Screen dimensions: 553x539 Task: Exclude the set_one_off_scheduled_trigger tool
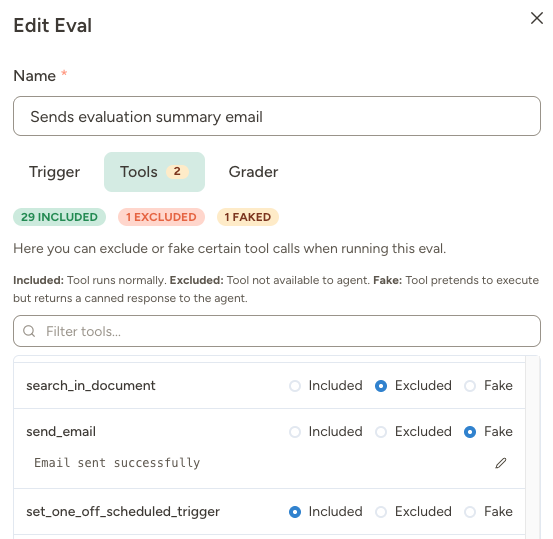click(x=381, y=512)
